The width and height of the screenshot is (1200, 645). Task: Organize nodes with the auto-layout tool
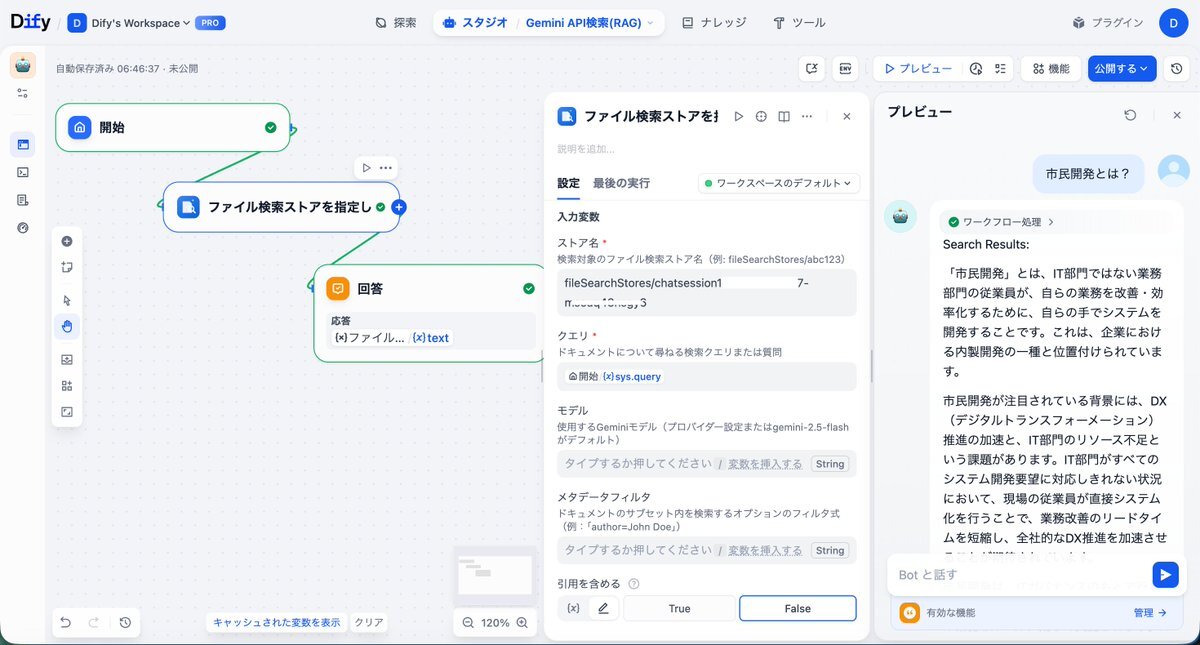[x=67, y=385]
